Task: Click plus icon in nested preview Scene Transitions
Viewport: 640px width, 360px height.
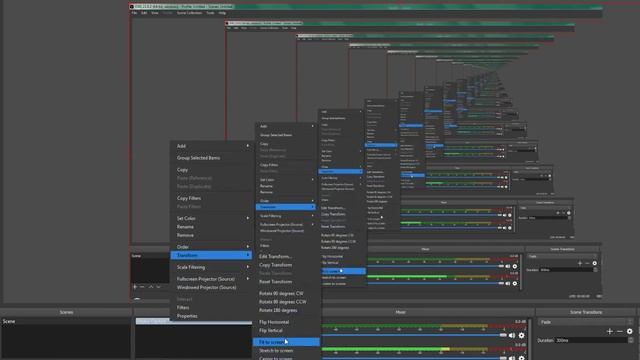Action: click(x=580, y=263)
